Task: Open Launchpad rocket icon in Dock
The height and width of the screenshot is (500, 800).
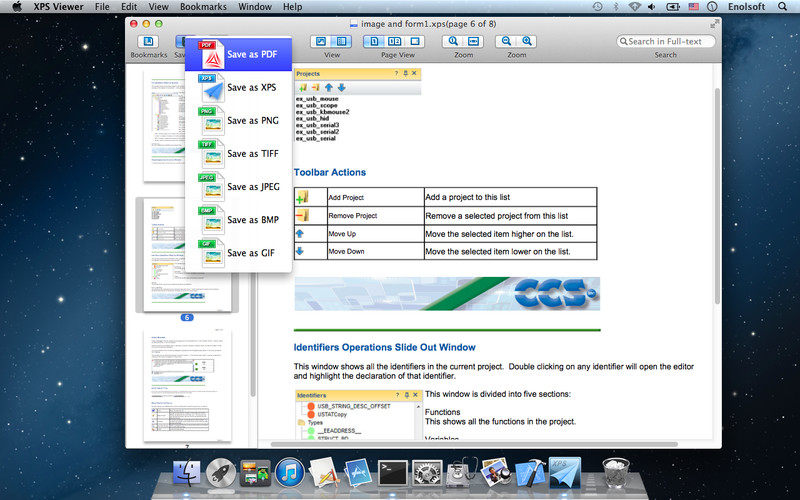Action: [221, 472]
